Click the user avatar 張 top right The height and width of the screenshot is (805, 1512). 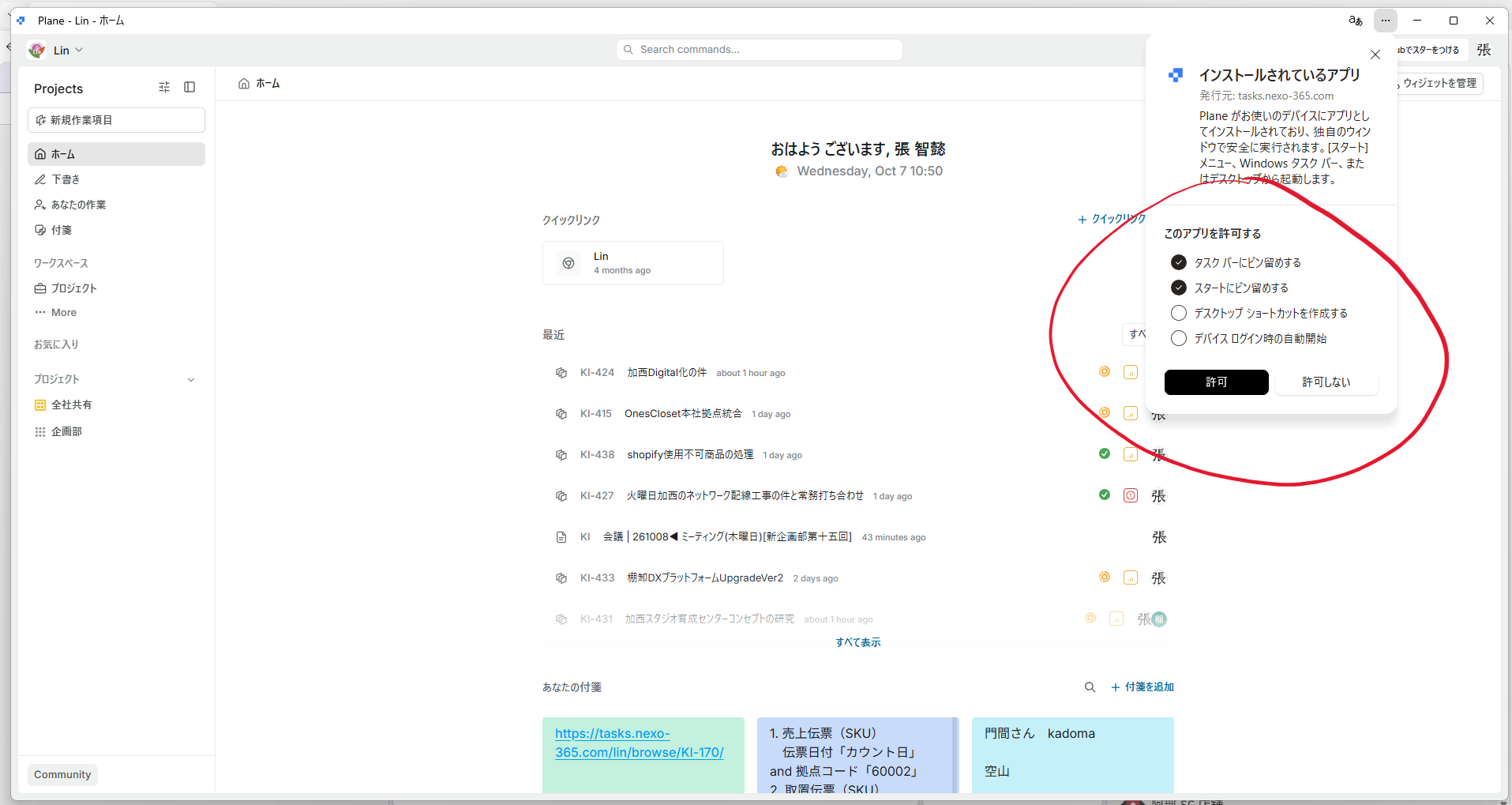(x=1484, y=50)
